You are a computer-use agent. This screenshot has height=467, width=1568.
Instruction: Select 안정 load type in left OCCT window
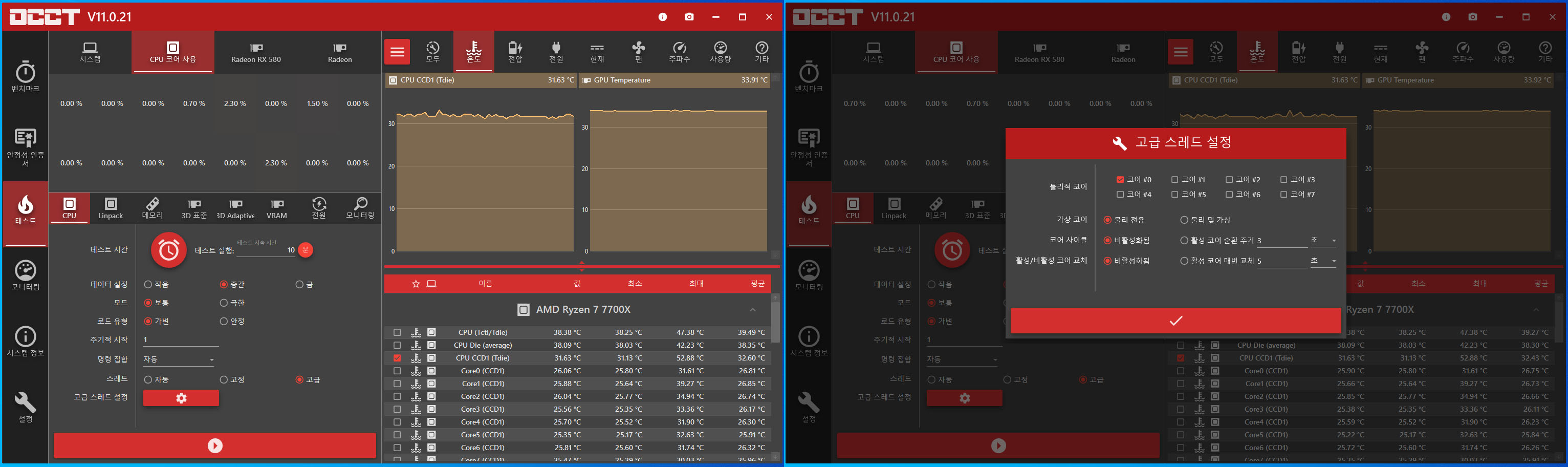[x=224, y=321]
